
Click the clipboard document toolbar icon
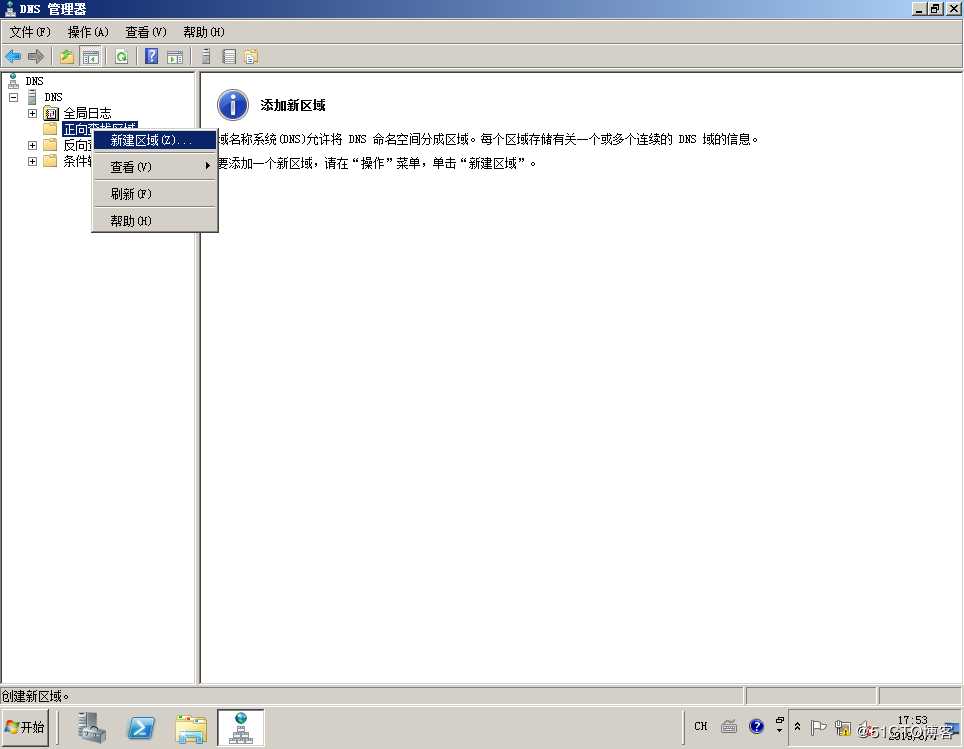click(x=251, y=57)
